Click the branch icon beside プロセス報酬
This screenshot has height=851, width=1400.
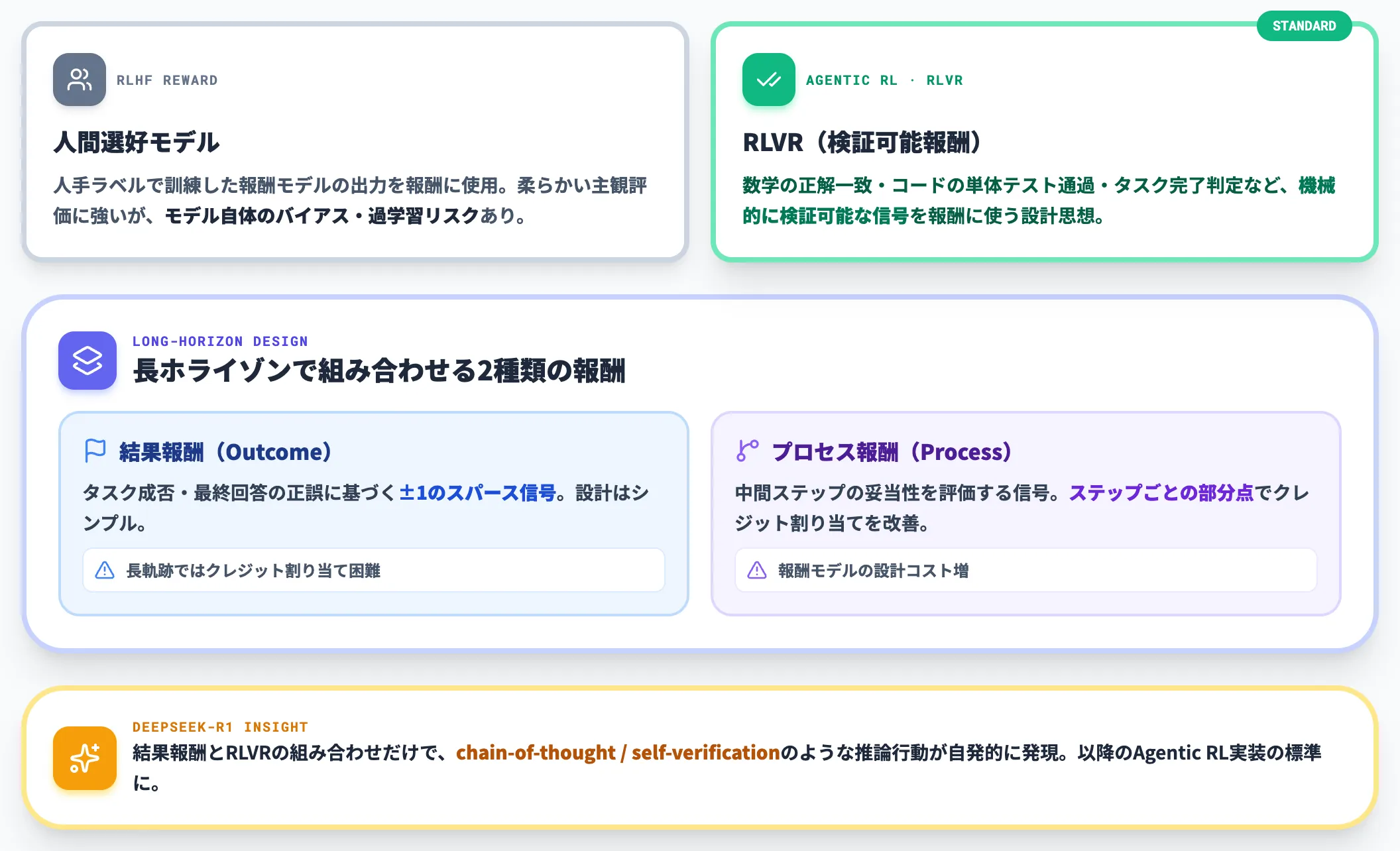tap(747, 451)
